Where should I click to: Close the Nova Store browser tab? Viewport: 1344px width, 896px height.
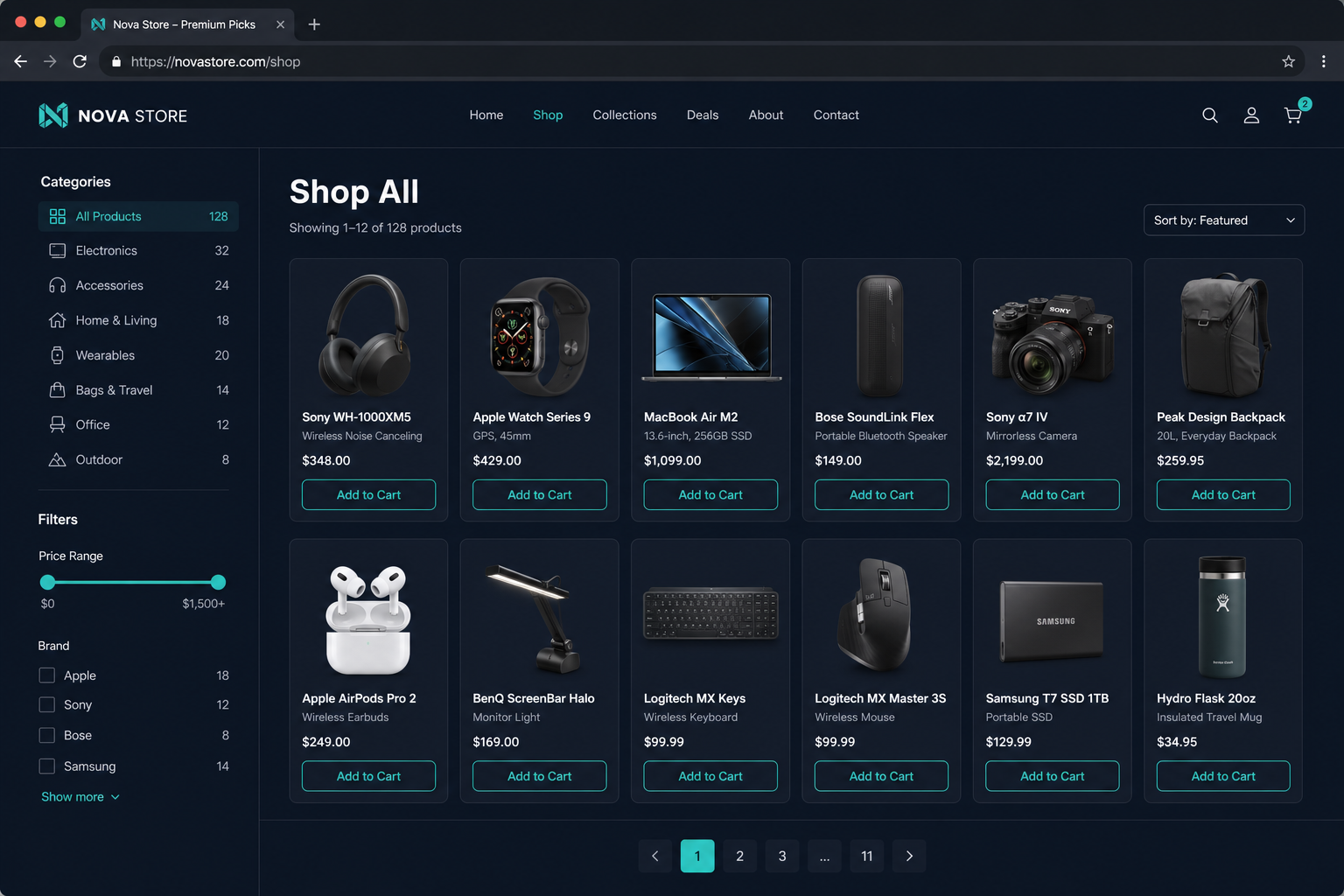280,24
